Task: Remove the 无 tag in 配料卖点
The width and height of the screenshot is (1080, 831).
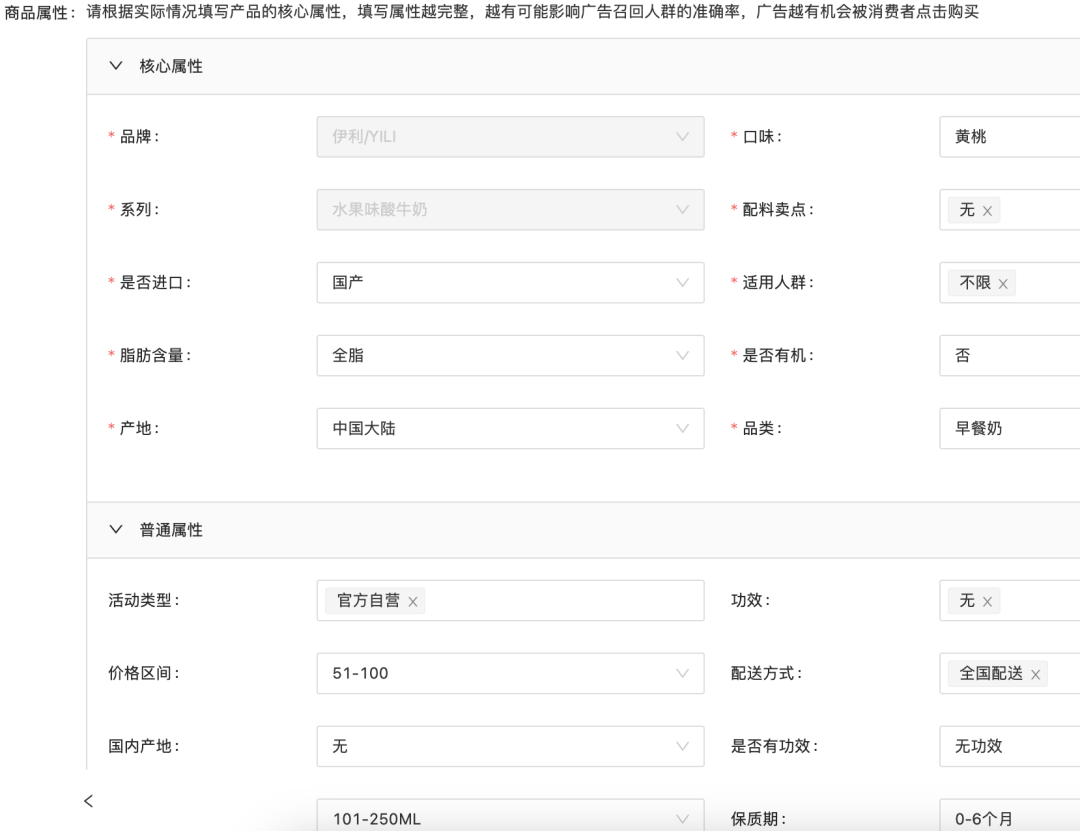Action: click(x=987, y=211)
